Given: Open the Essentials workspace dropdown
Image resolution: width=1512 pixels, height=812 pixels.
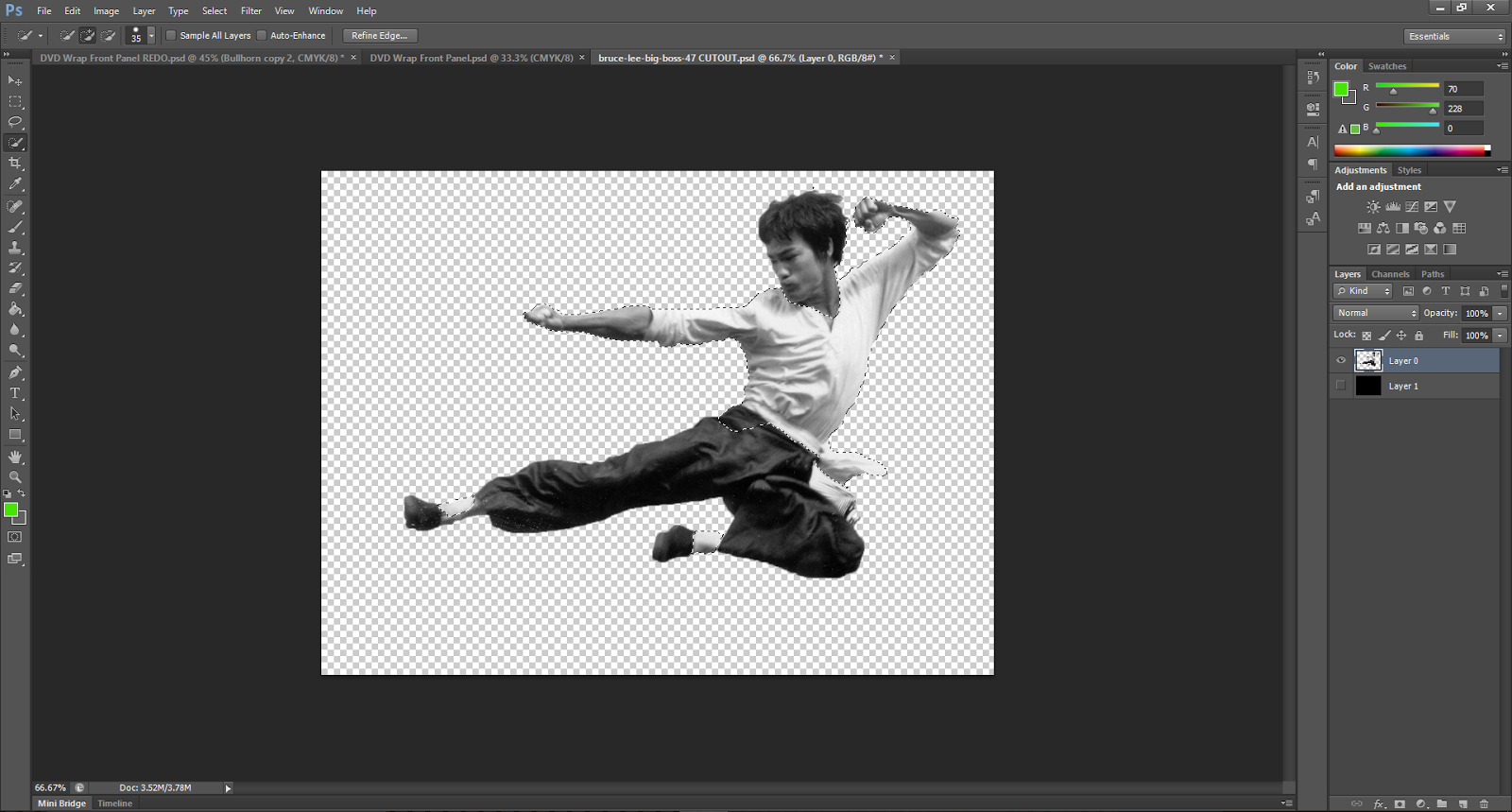Looking at the screenshot, I should tap(1454, 36).
